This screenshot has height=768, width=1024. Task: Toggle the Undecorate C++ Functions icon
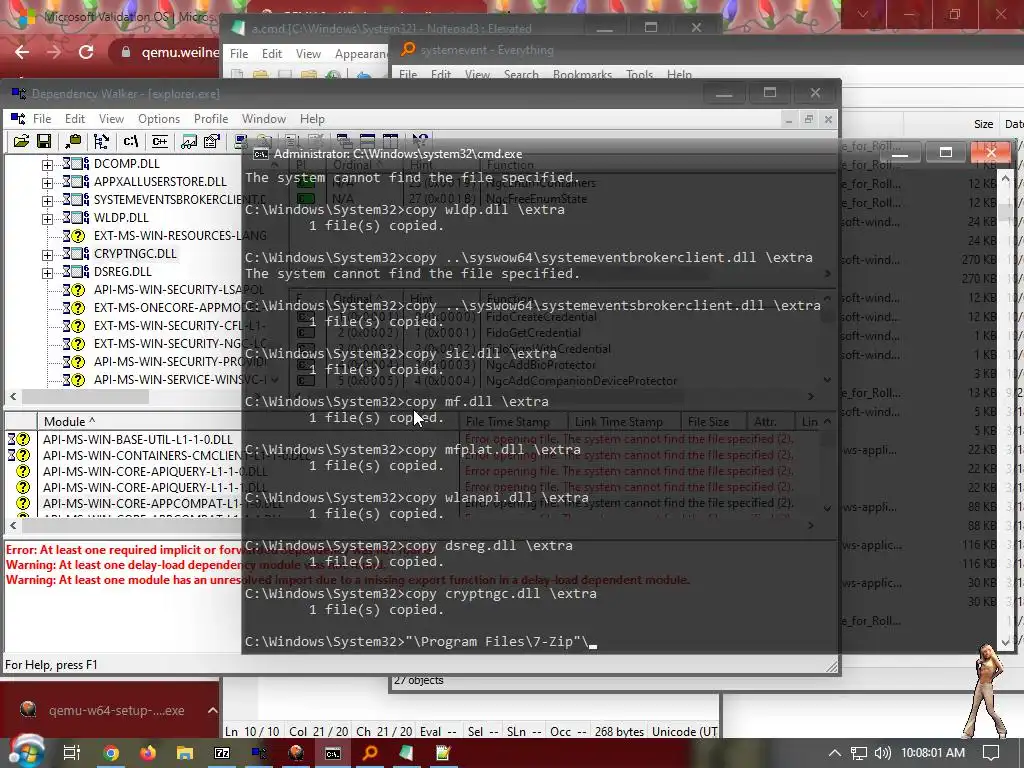point(160,141)
